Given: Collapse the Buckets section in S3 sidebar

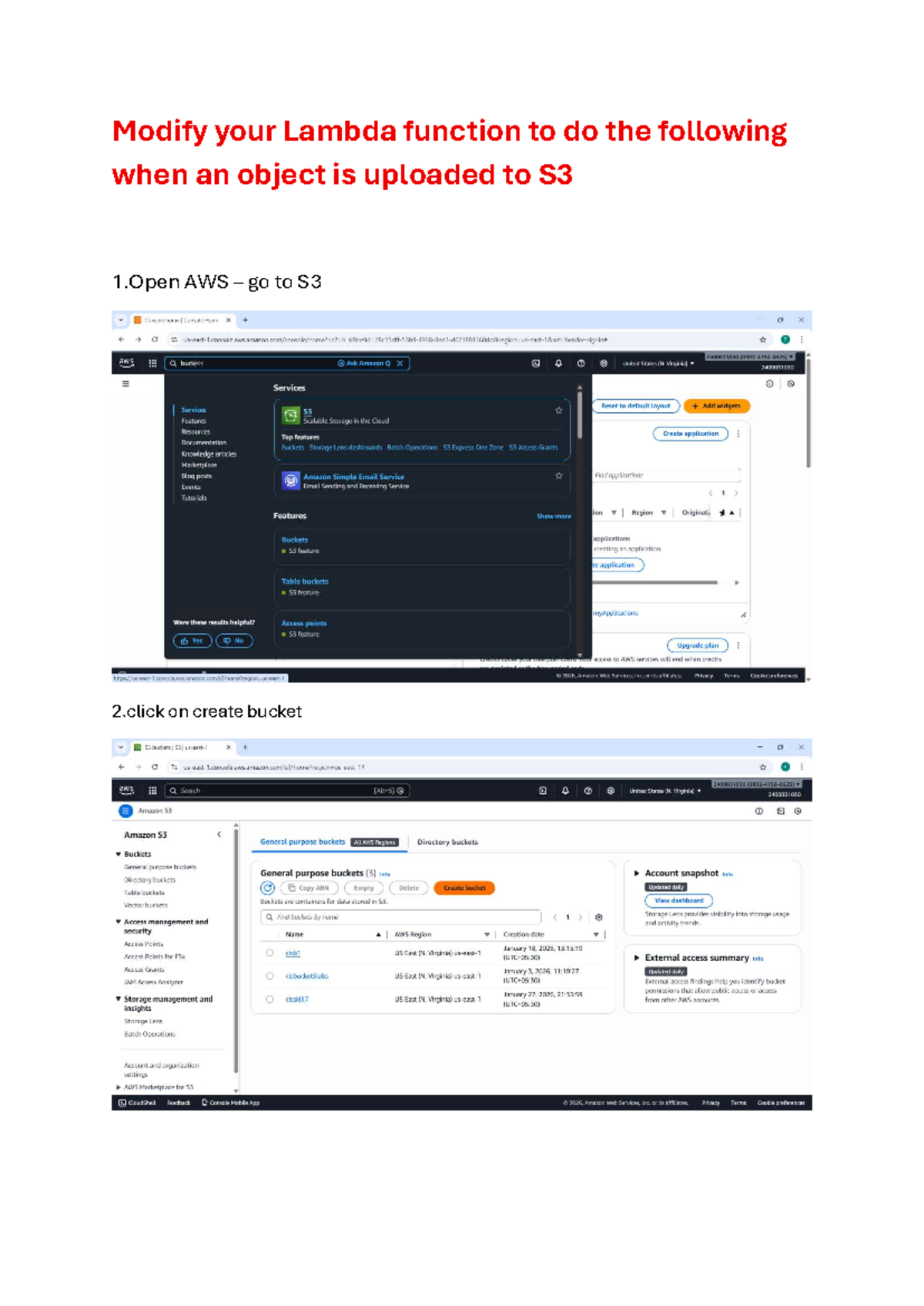Looking at the screenshot, I should pyautogui.click(x=119, y=854).
